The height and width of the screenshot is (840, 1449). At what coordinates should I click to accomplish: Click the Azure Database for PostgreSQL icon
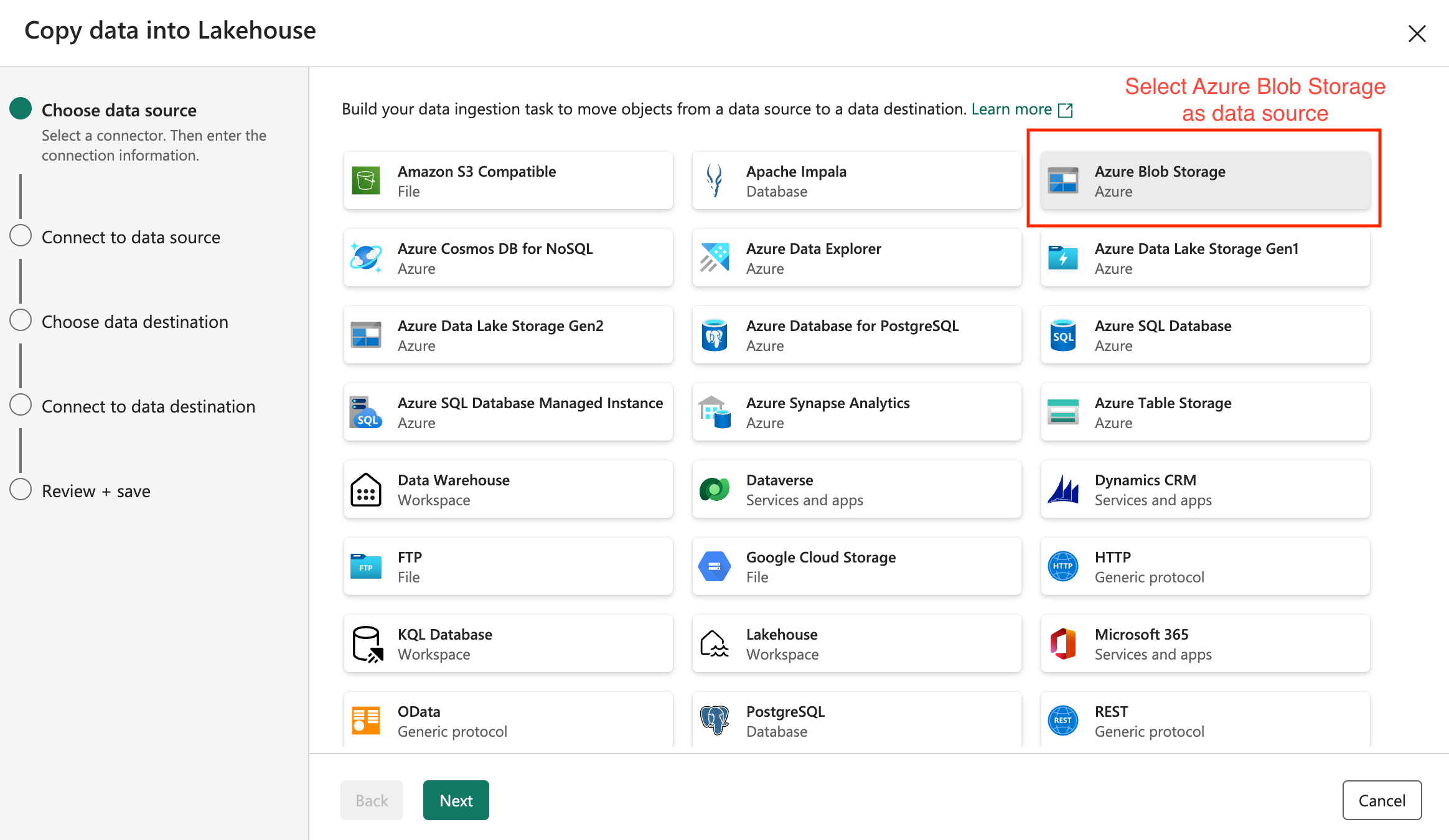[715, 335]
